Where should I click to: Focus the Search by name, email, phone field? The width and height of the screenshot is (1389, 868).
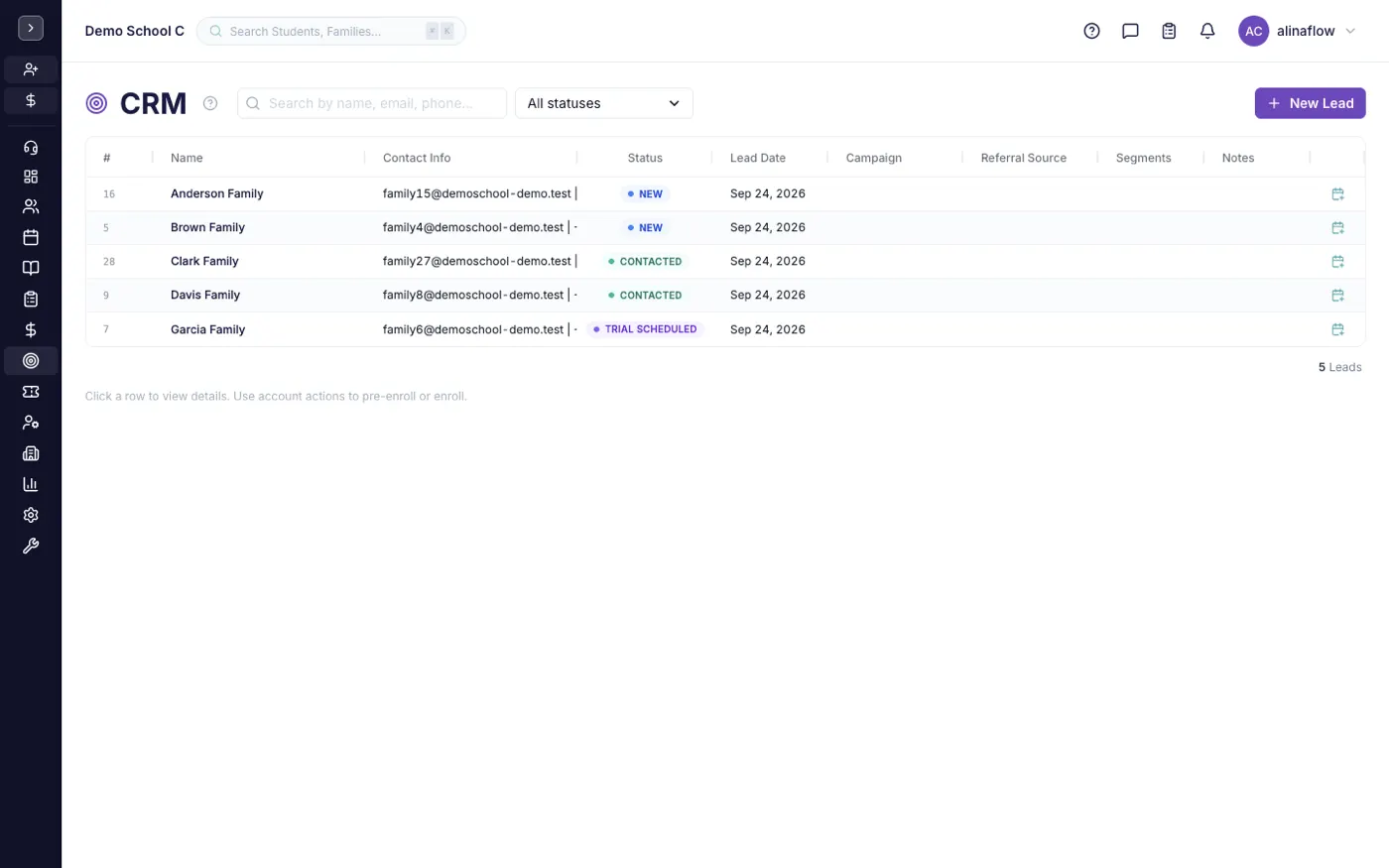(371, 103)
